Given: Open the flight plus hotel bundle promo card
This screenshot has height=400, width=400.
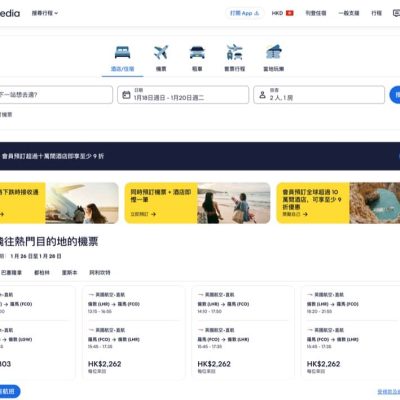Looking at the screenshot, I should pyautogui.click(x=197, y=203).
